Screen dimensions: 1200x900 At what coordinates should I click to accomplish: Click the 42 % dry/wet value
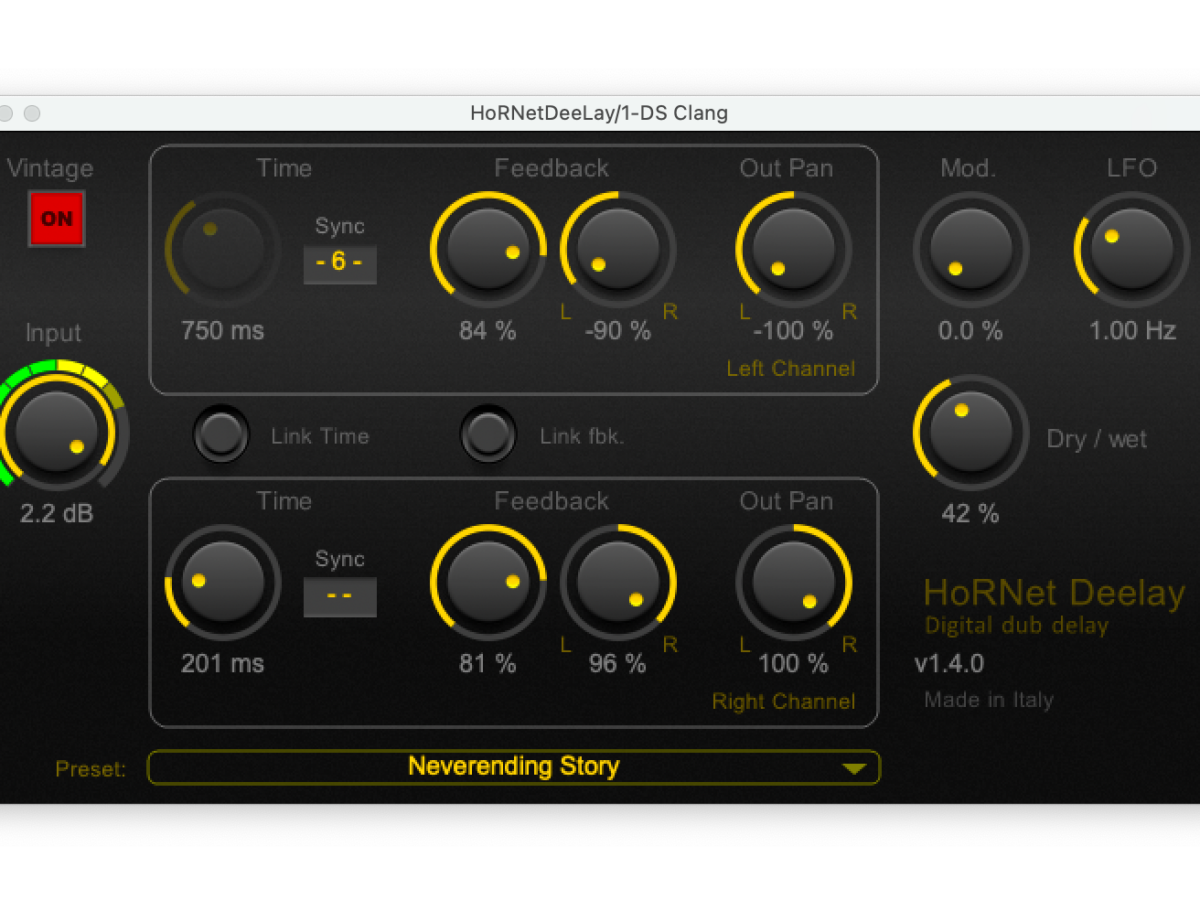[970, 514]
